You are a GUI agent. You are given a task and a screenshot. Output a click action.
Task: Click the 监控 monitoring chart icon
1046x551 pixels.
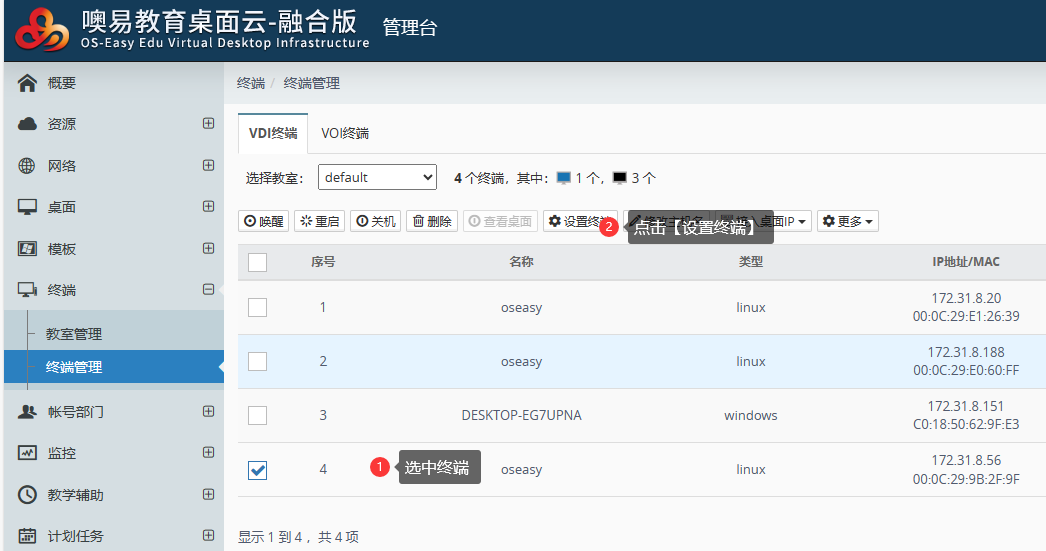[27, 453]
